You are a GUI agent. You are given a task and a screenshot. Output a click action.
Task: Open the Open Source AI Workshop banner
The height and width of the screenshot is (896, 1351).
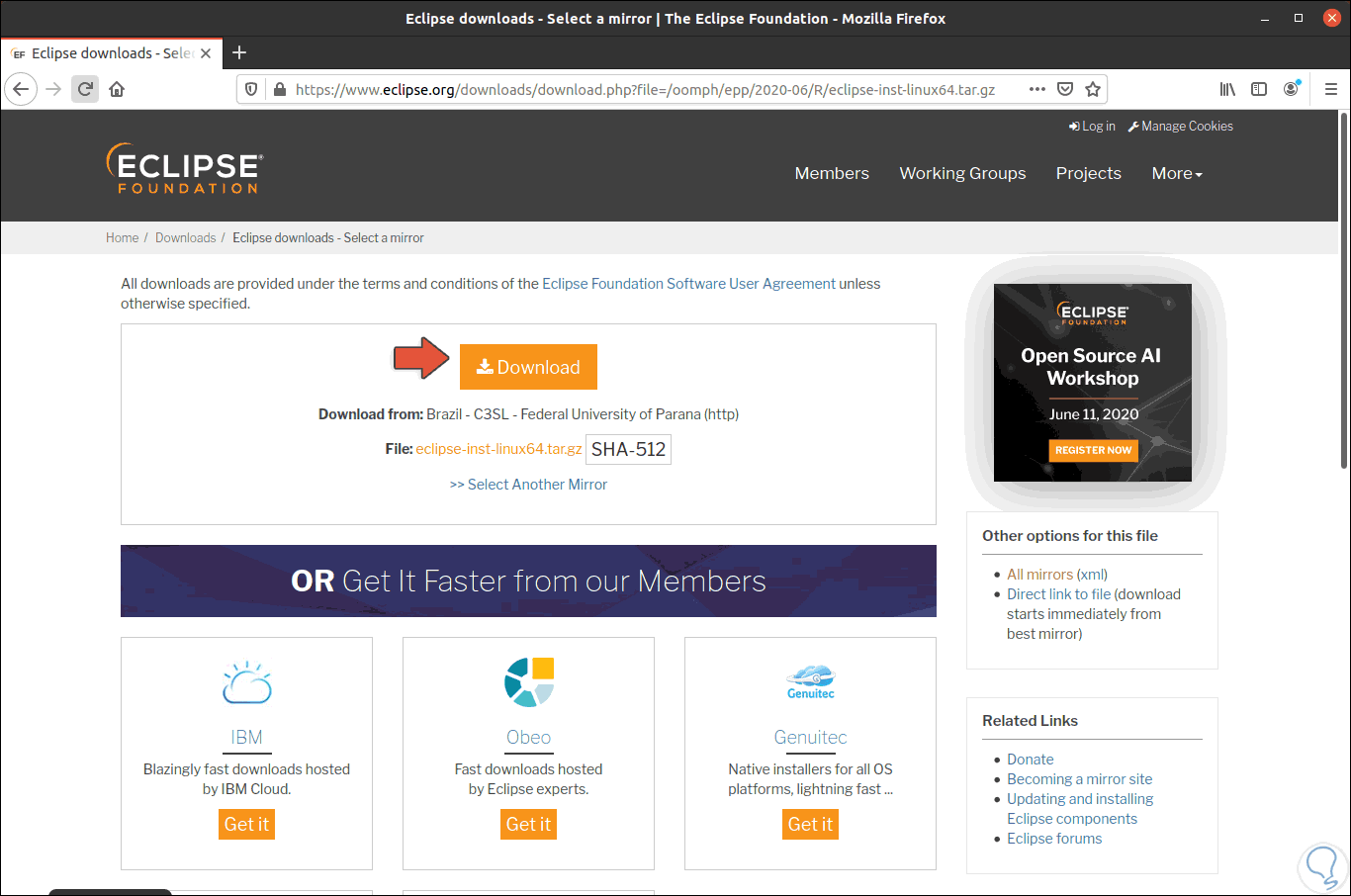(x=1093, y=383)
